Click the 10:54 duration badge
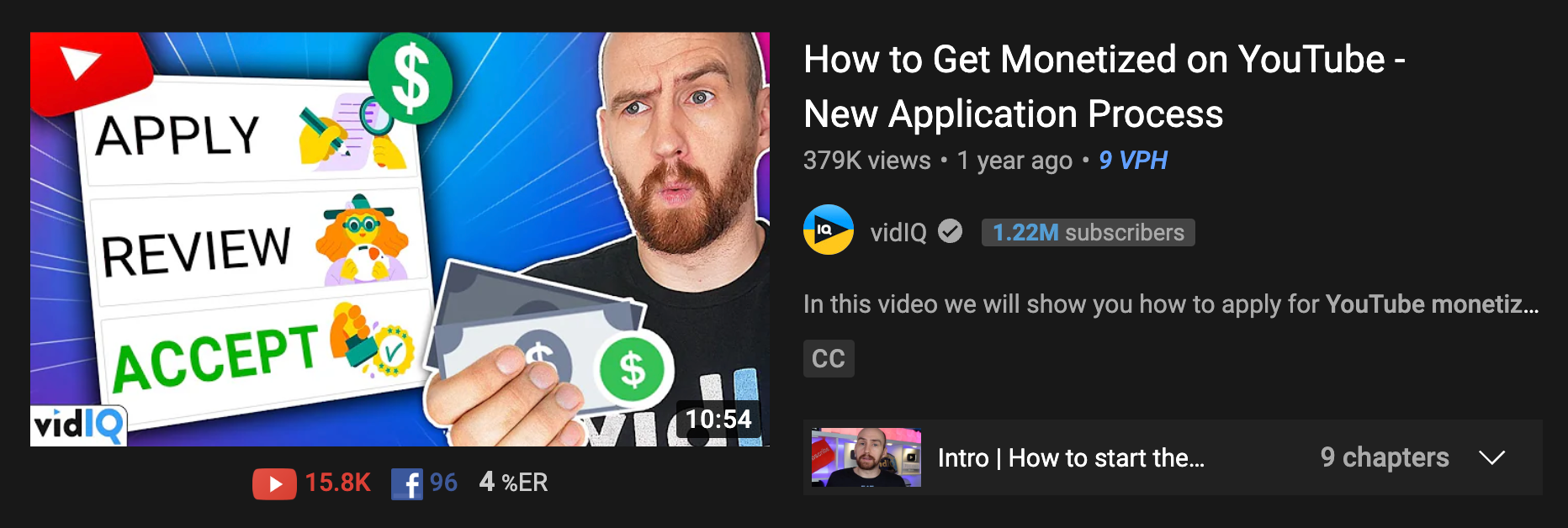 coord(718,419)
